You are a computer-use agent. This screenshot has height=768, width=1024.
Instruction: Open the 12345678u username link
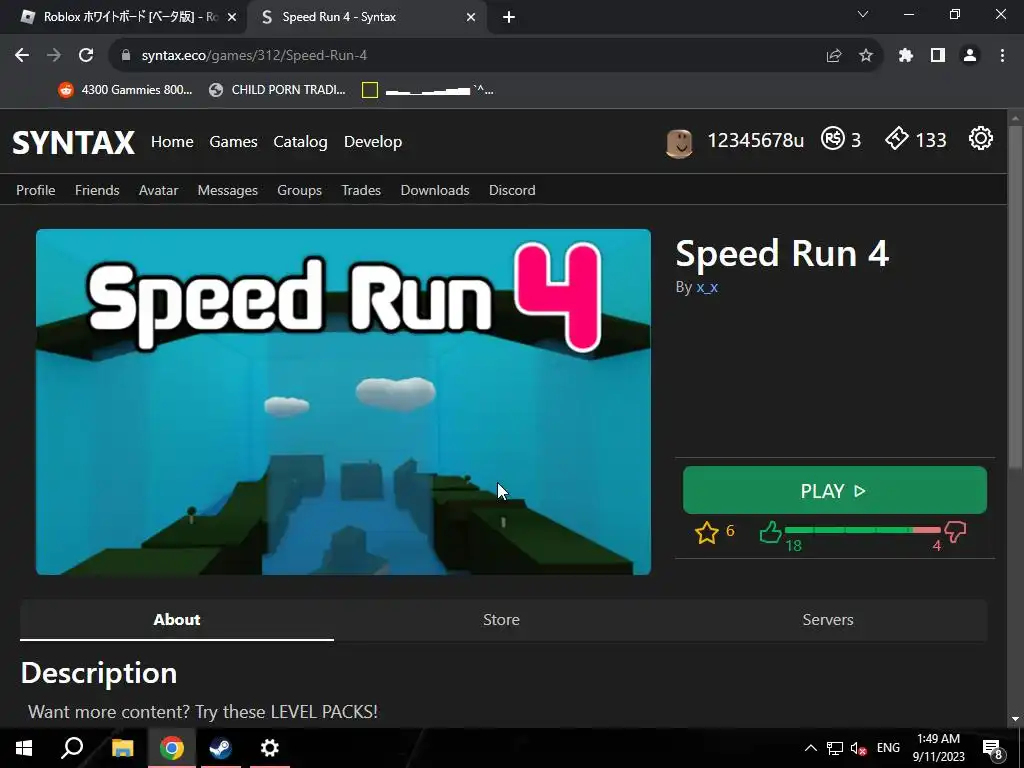[756, 140]
